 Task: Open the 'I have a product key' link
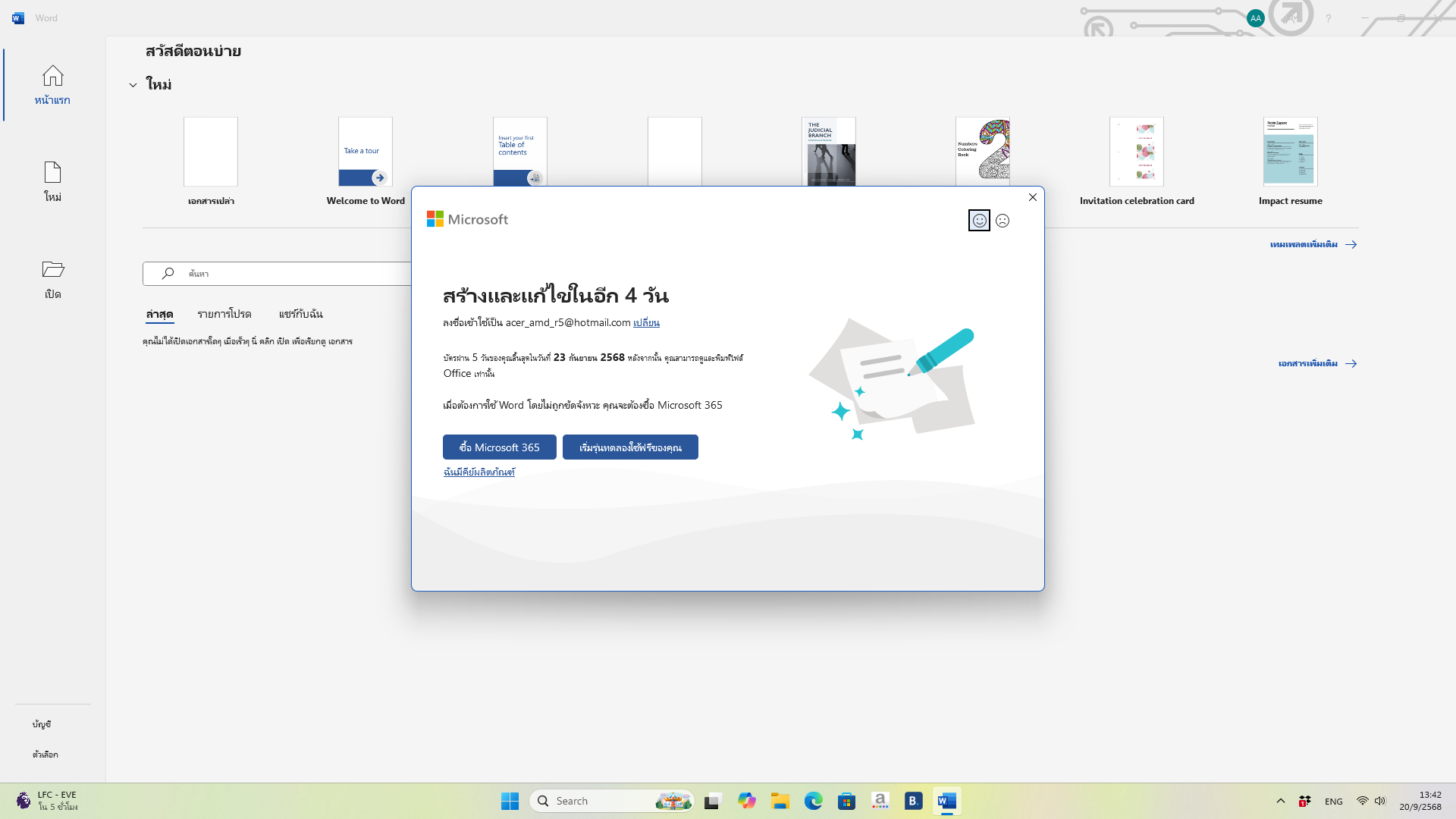point(479,472)
